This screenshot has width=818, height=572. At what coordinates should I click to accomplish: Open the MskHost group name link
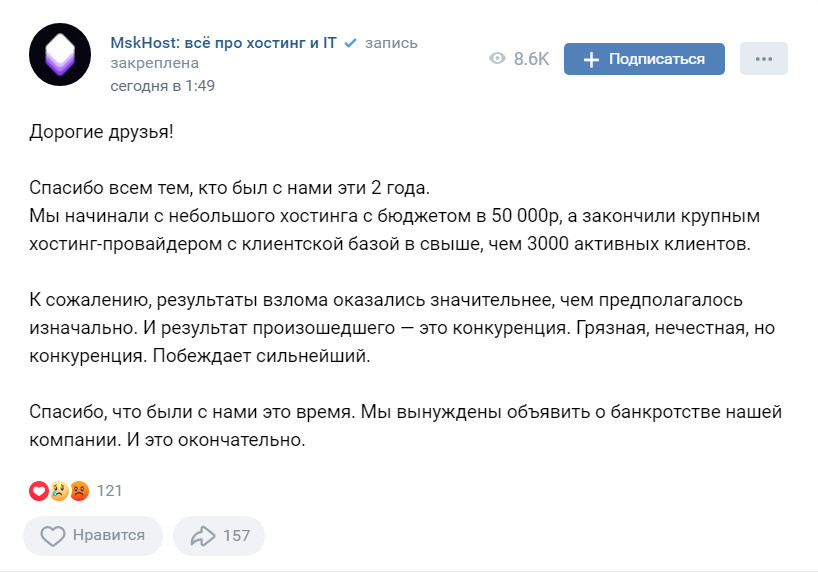coord(223,43)
